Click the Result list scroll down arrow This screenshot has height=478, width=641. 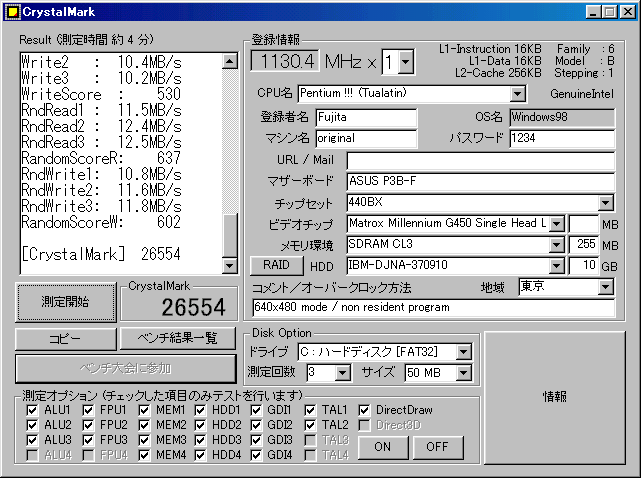click(x=229, y=266)
